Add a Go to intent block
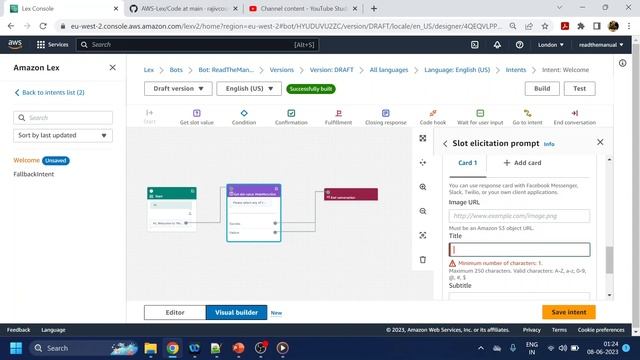The width and height of the screenshot is (640, 360). (x=527, y=117)
